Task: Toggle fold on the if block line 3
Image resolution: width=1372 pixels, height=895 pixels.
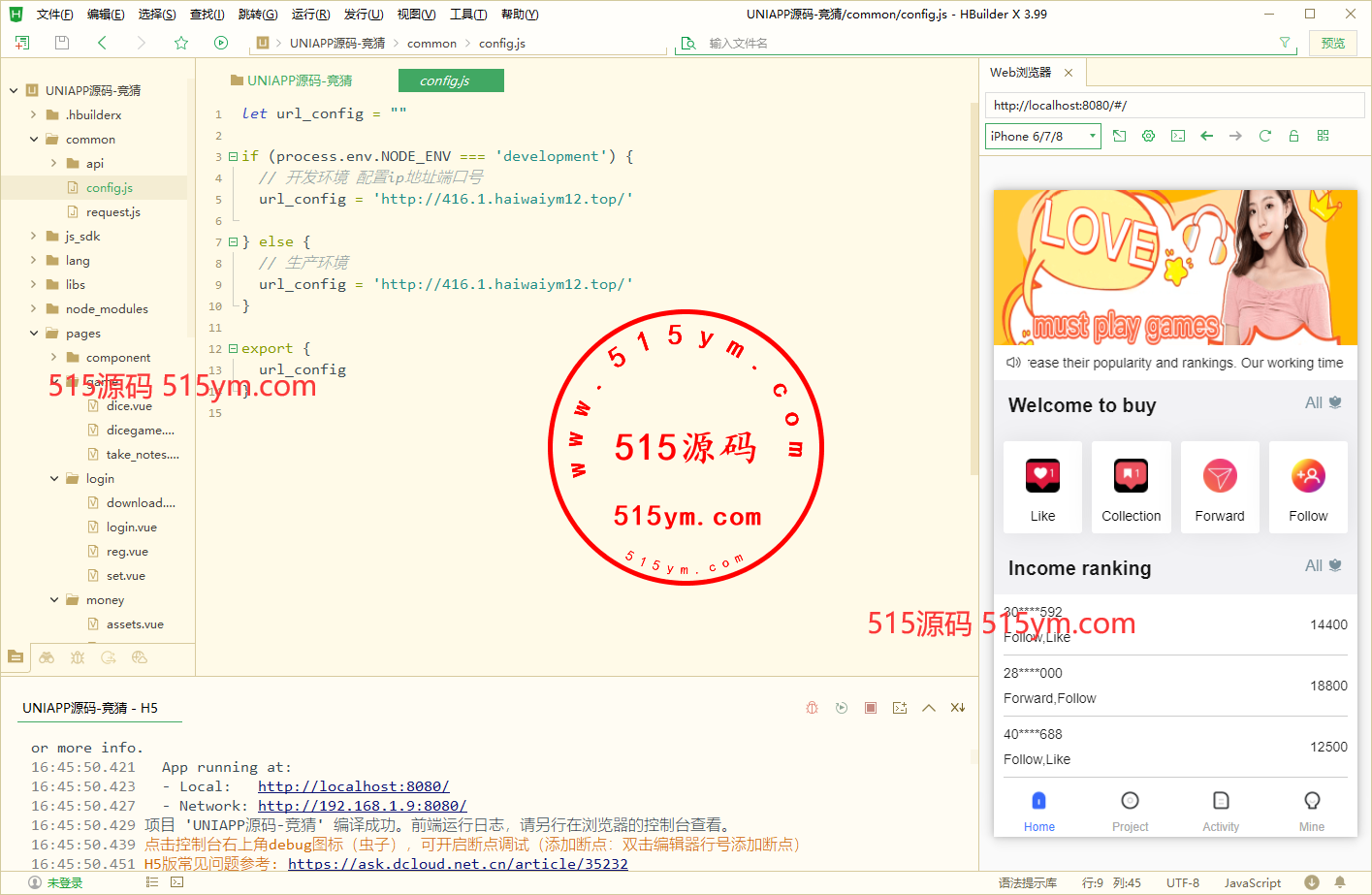Action: 233,156
